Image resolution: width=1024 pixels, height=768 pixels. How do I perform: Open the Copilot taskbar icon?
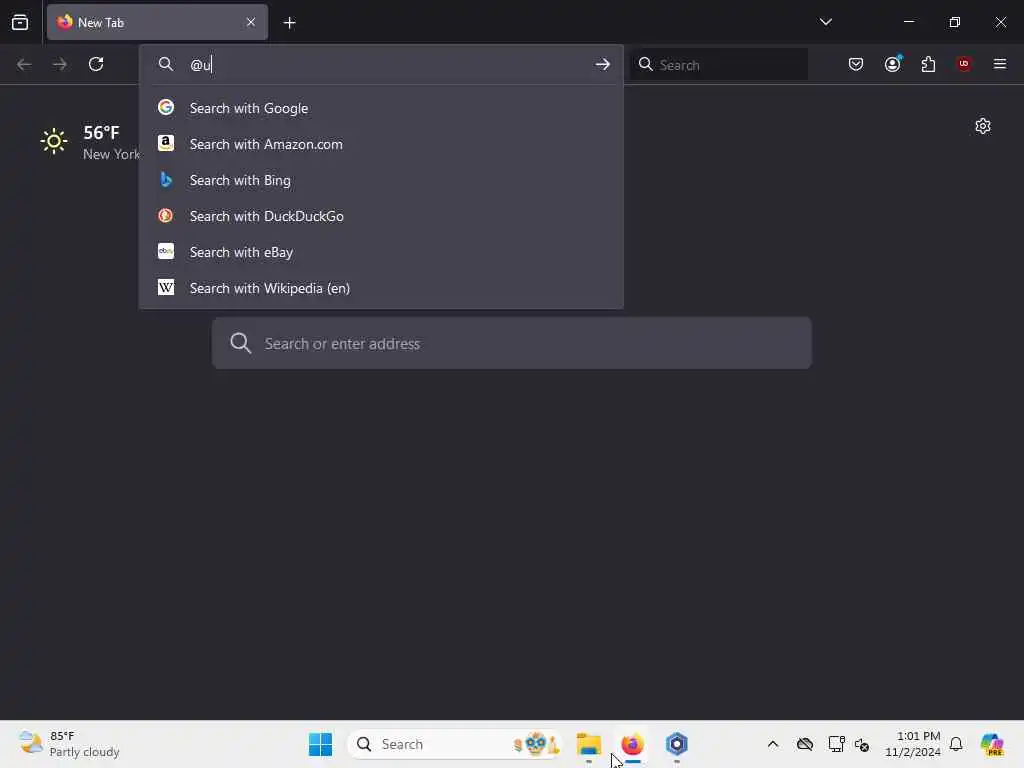991,744
